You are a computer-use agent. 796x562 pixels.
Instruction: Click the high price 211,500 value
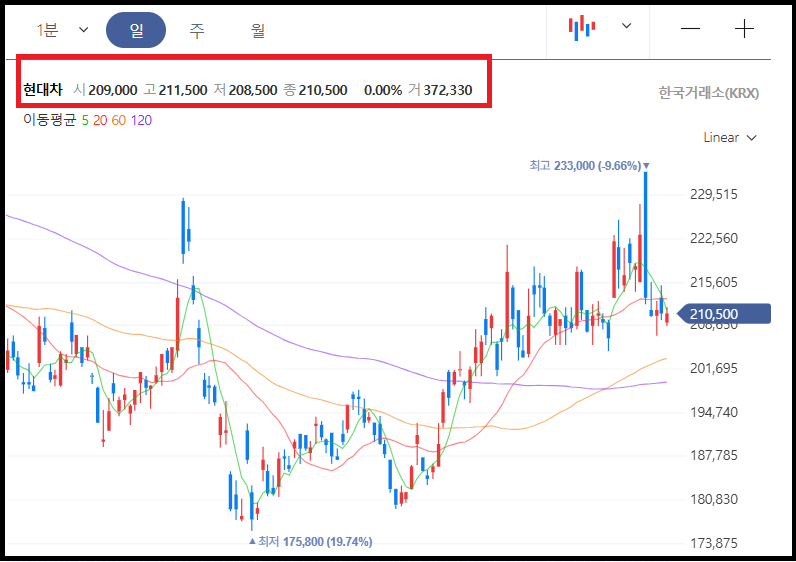183,90
